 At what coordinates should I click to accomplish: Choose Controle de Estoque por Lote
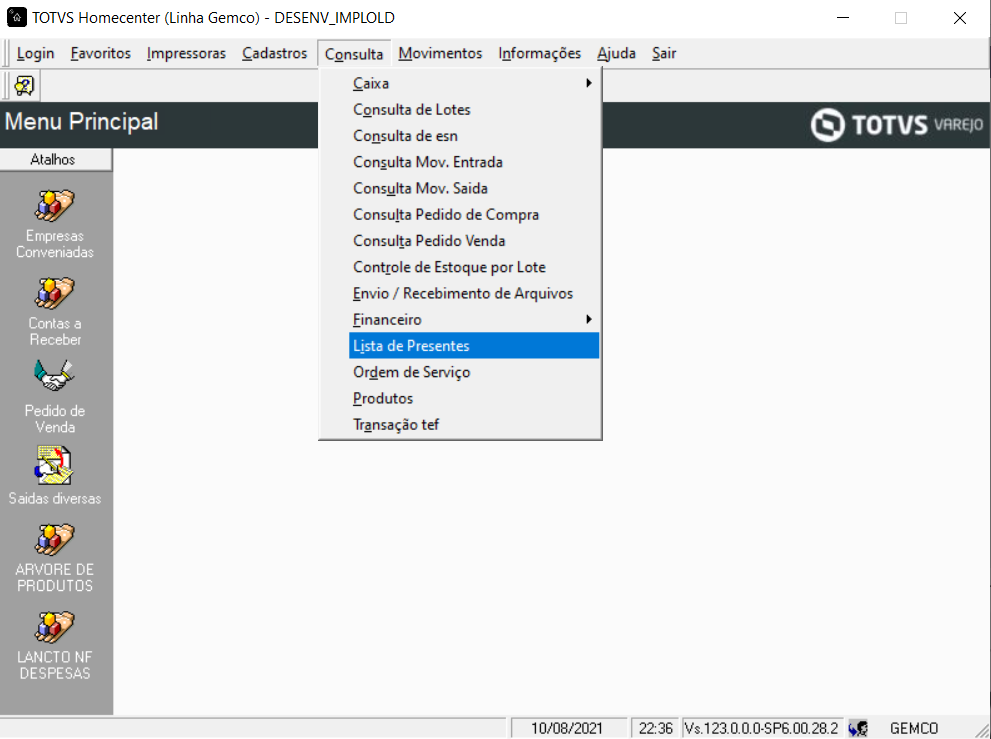(474, 267)
